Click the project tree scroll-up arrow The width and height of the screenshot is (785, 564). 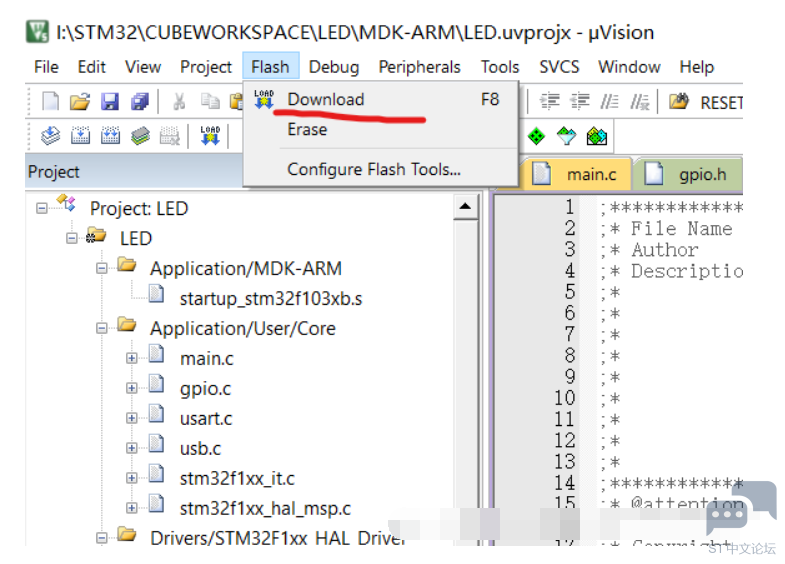[465, 206]
